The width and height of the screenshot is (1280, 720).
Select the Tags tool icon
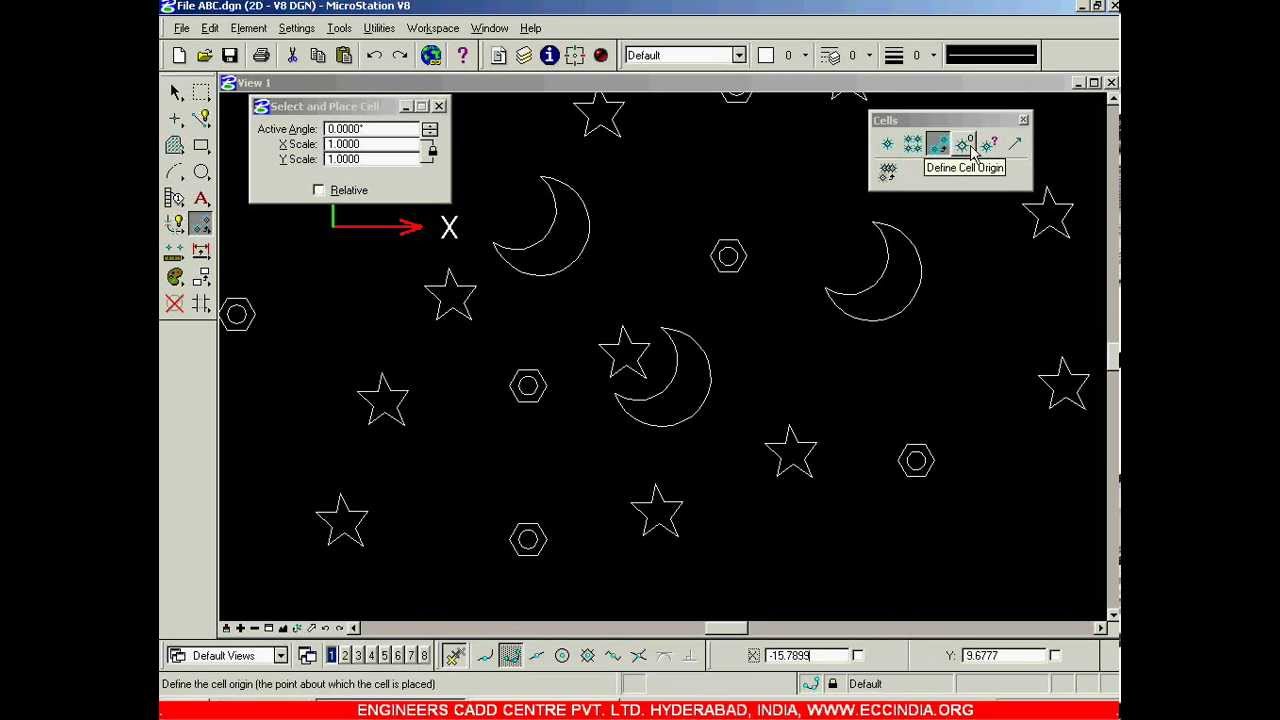(175, 198)
